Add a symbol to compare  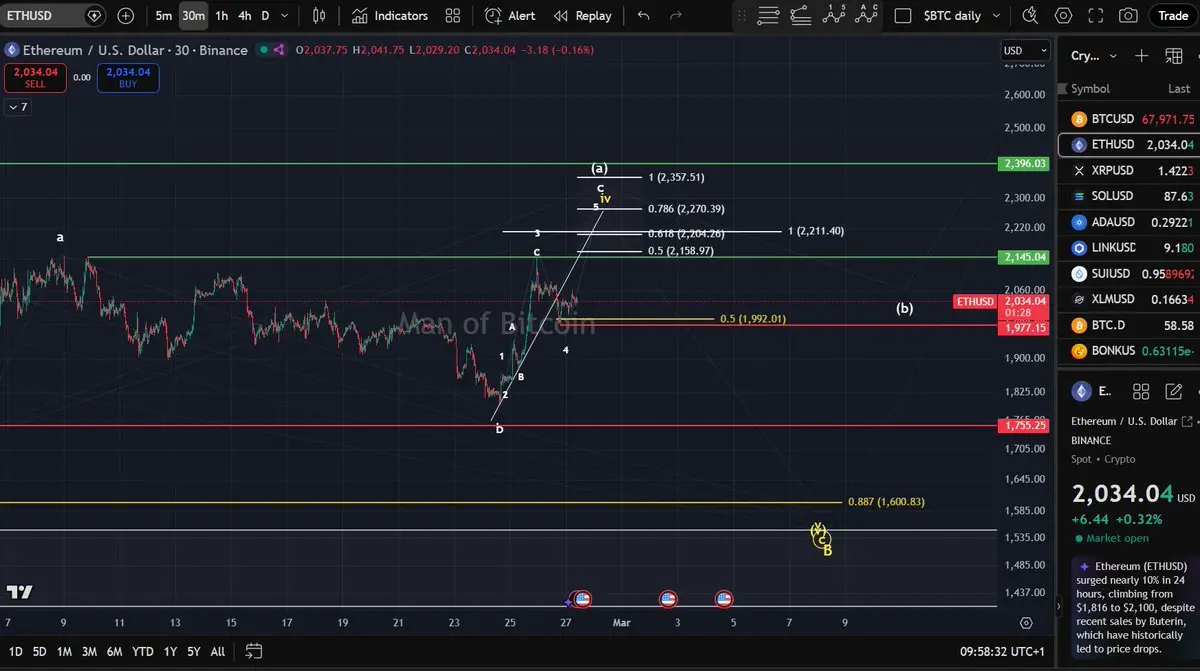125,16
